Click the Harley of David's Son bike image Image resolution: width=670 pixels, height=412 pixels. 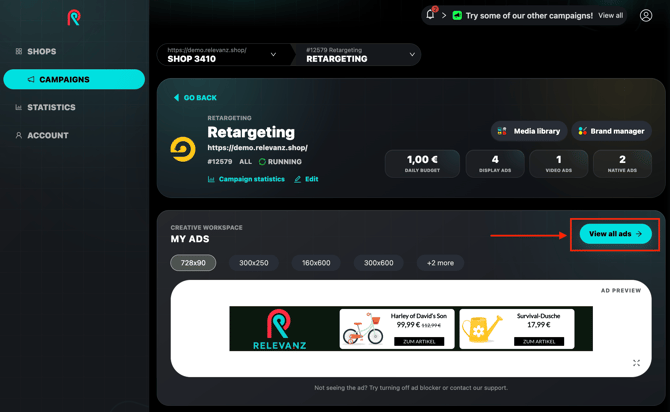tap(364, 328)
